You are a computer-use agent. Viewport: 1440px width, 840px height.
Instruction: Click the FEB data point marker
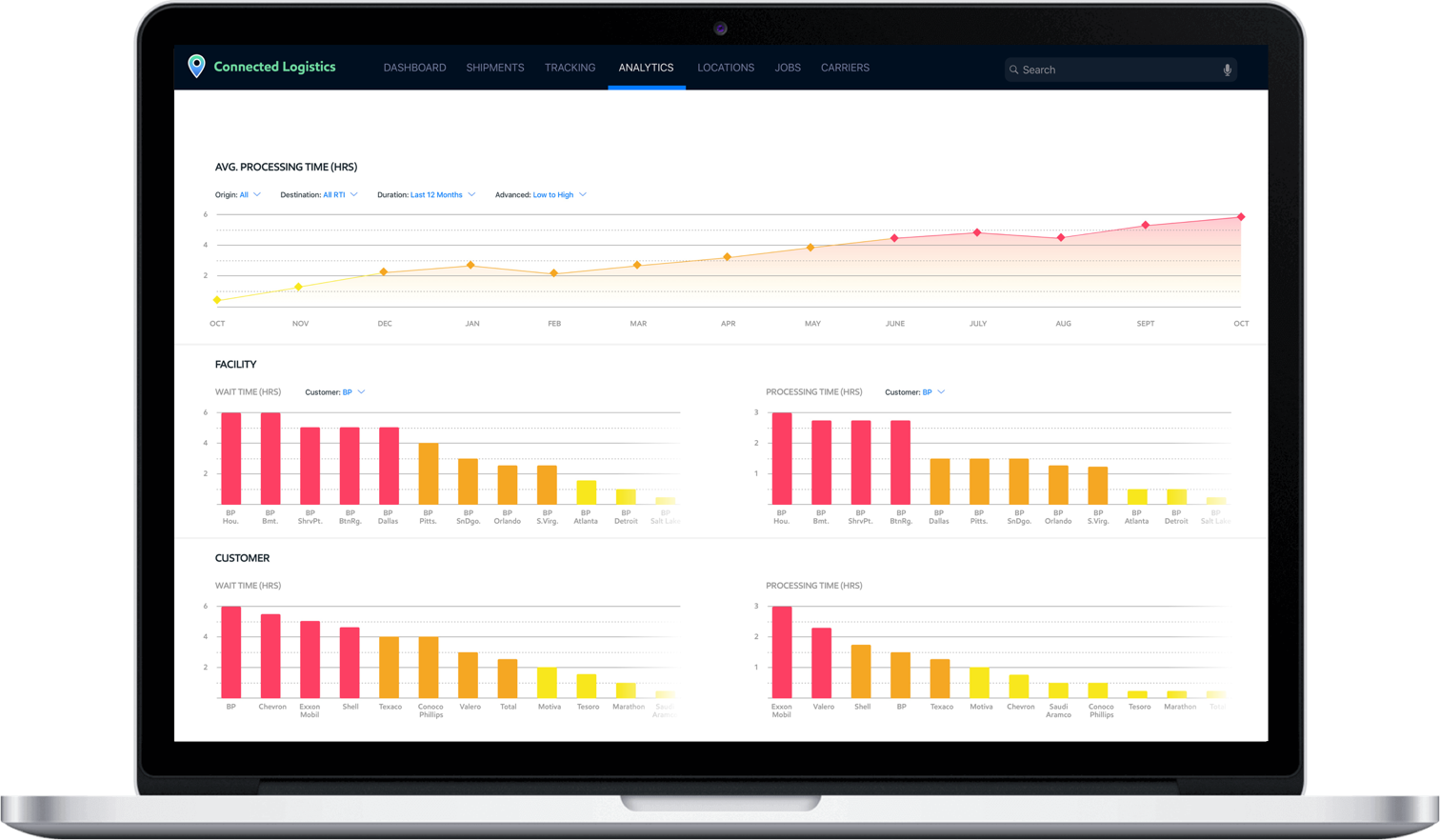(554, 273)
